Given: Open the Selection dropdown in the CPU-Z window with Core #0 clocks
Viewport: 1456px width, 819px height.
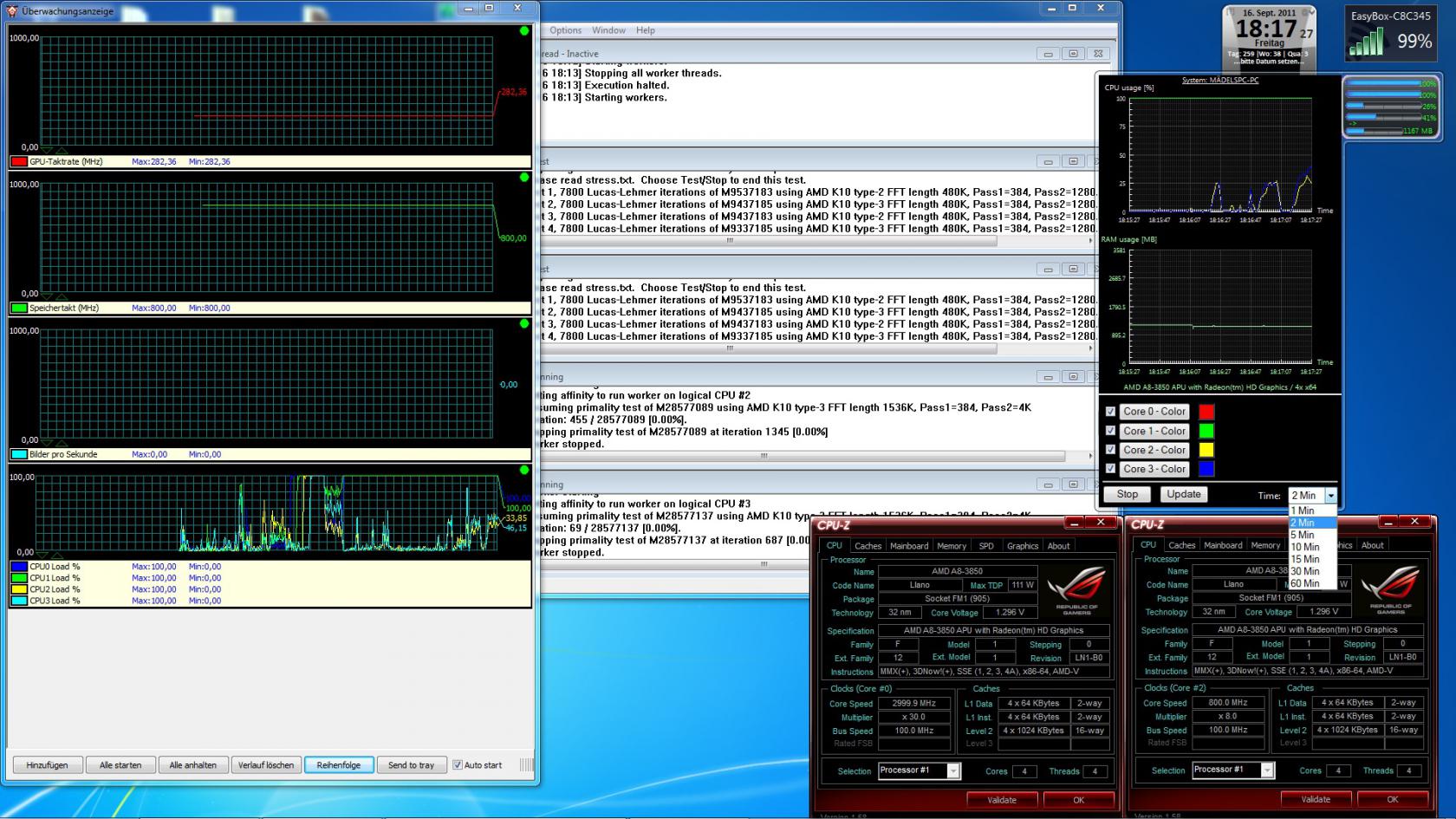Looking at the screenshot, I should pos(952,770).
